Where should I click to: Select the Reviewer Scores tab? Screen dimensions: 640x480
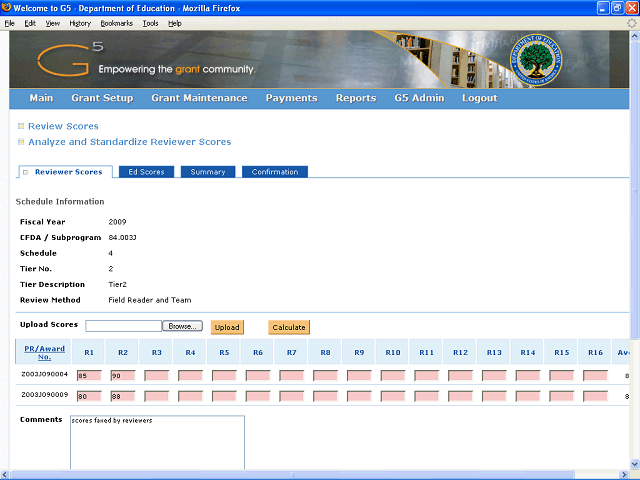click(x=66, y=172)
